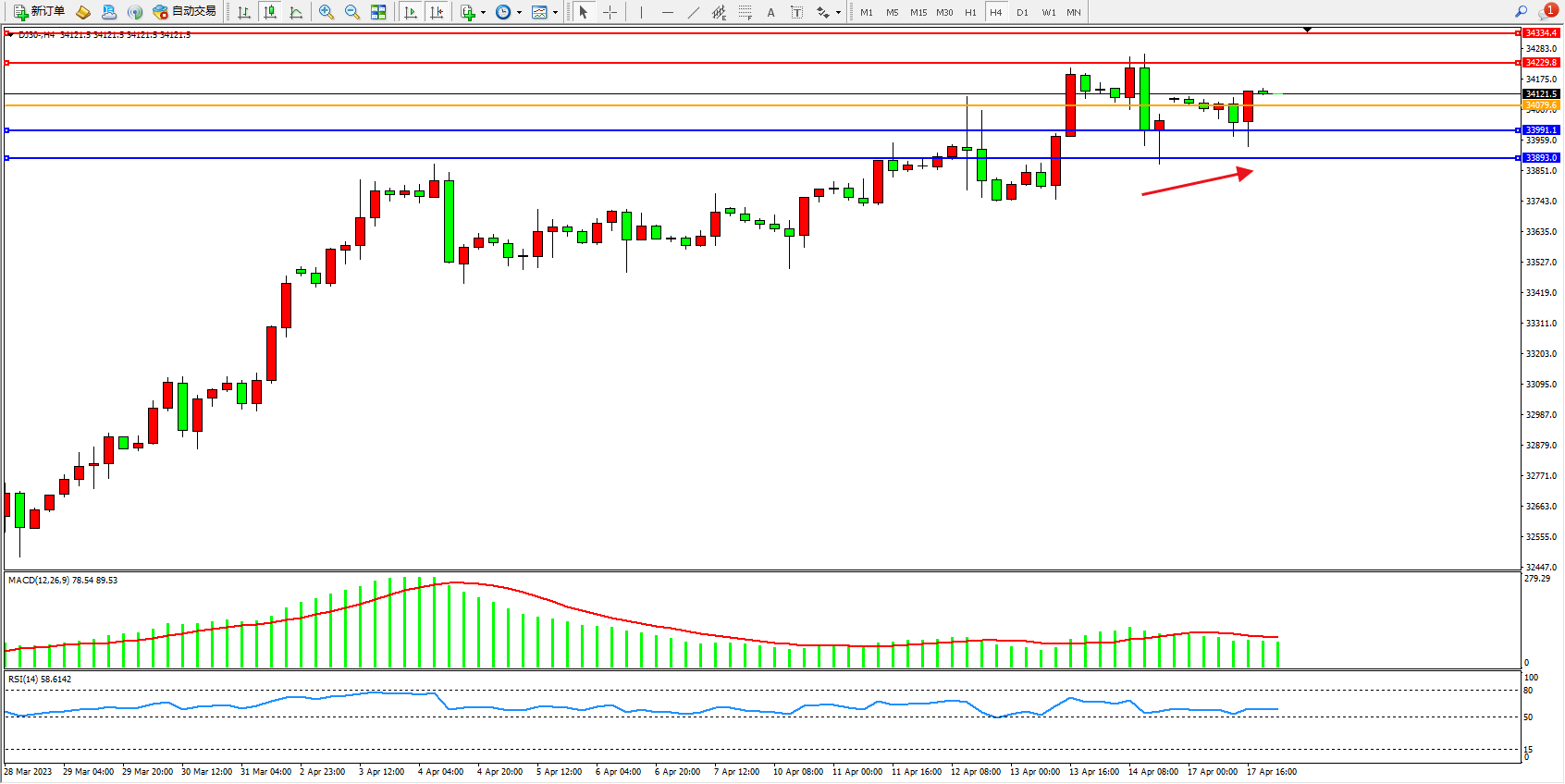1565x784 pixels.
Task: Zoom out on the chart
Action: (352, 12)
